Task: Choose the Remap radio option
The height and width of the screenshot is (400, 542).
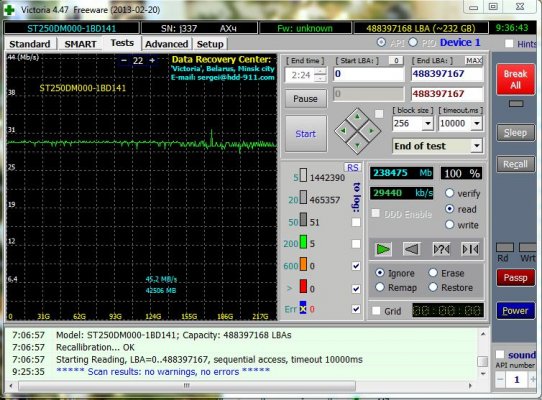Action: click(380, 287)
